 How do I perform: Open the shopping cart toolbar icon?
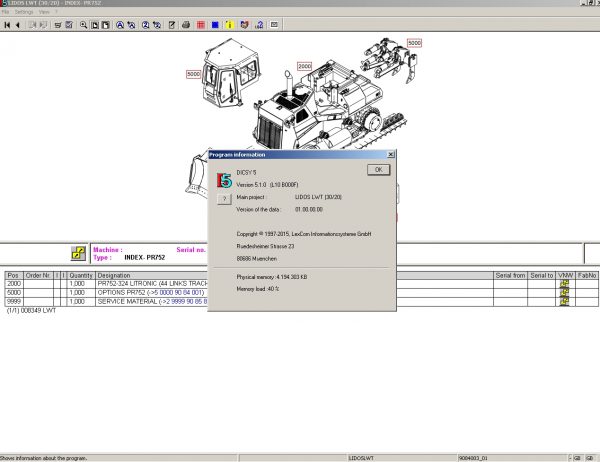[58, 25]
